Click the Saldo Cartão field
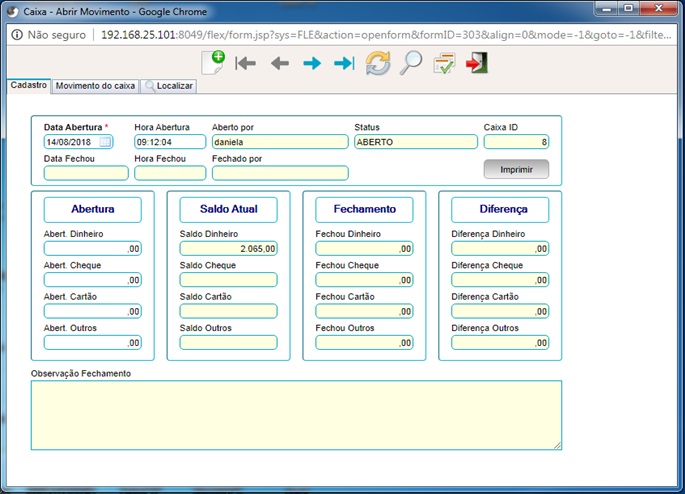This screenshot has height=494, width=685. pyautogui.click(x=228, y=311)
